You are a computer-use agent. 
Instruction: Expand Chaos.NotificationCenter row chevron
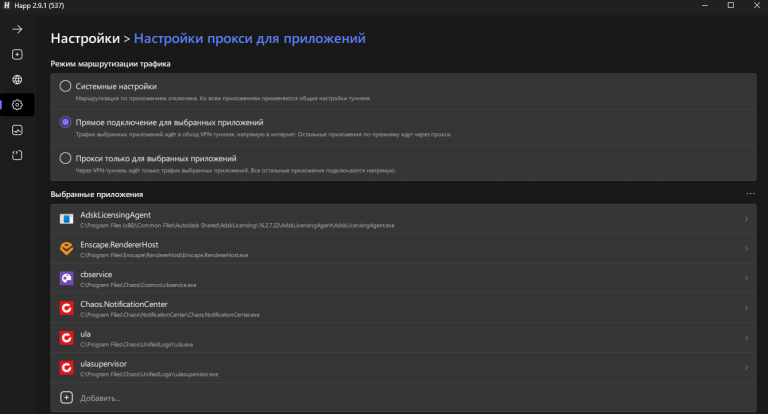click(x=746, y=308)
